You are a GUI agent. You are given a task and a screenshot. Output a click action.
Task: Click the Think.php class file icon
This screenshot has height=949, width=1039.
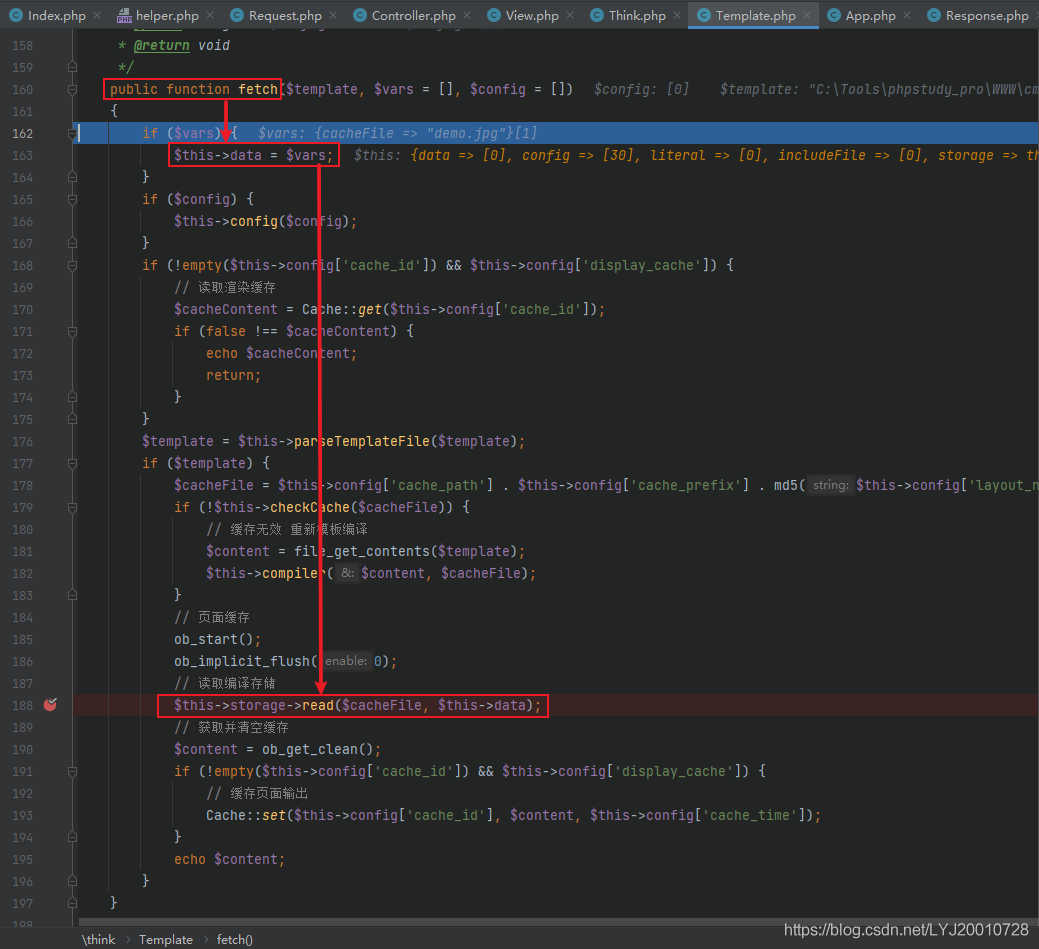pyautogui.click(x=597, y=15)
